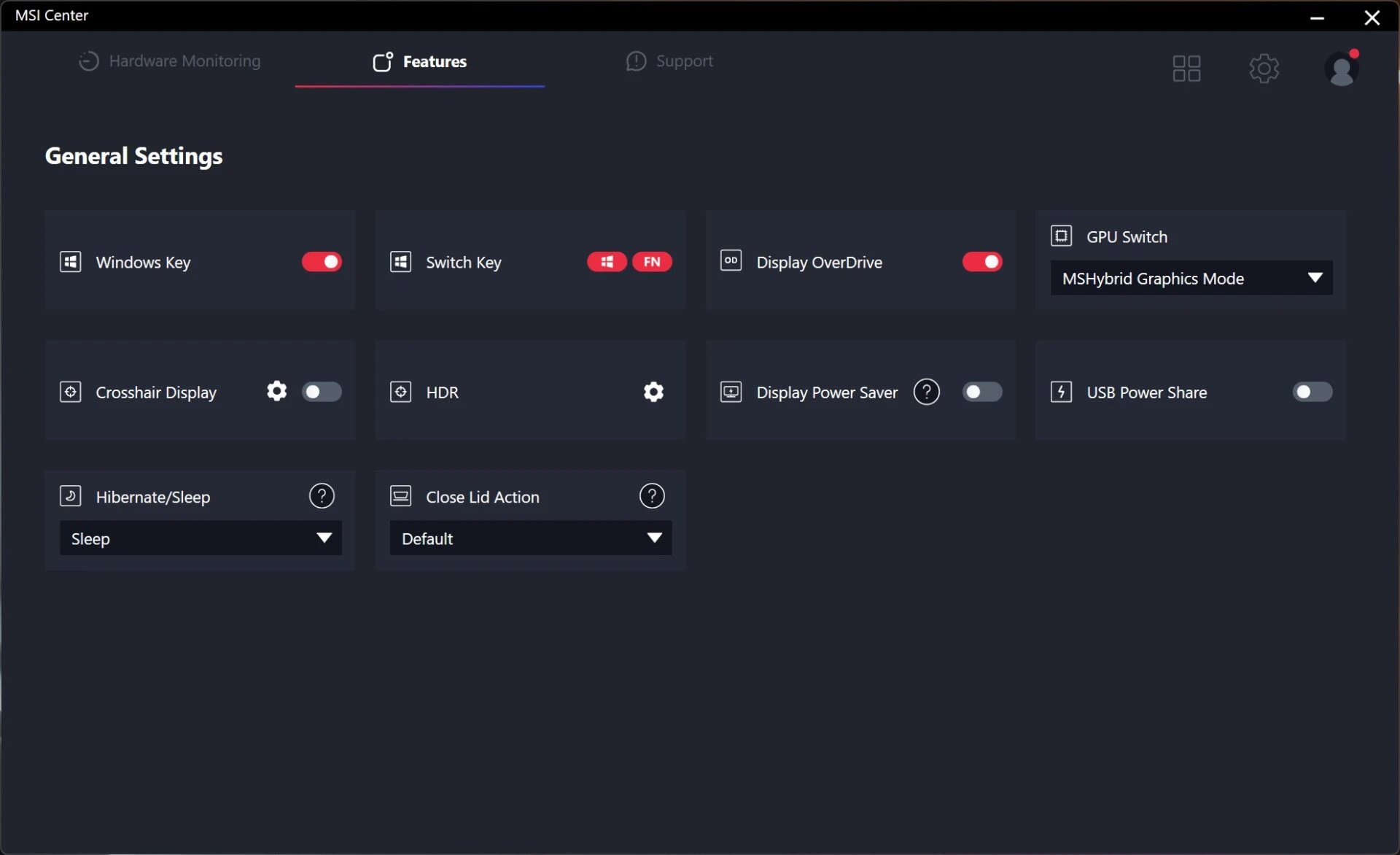This screenshot has width=1400, height=855.
Task: Toggle the Windows Key switch off
Action: (x=322, y=262)
